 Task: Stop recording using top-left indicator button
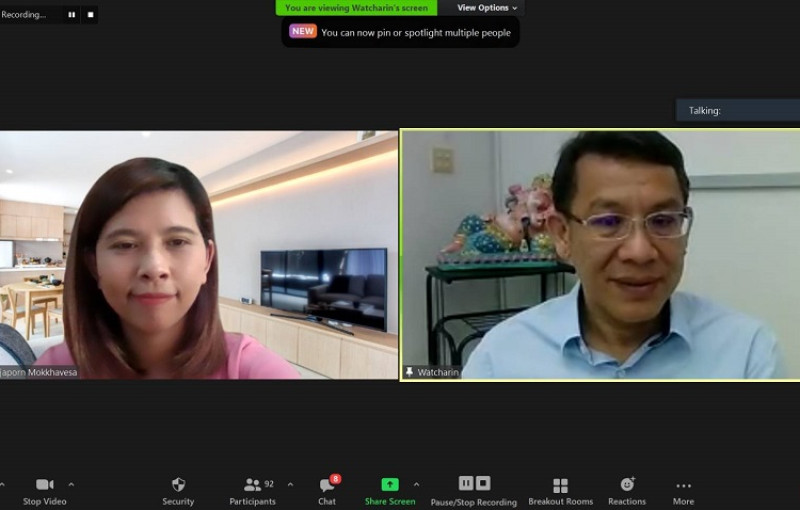pos(90,15)
